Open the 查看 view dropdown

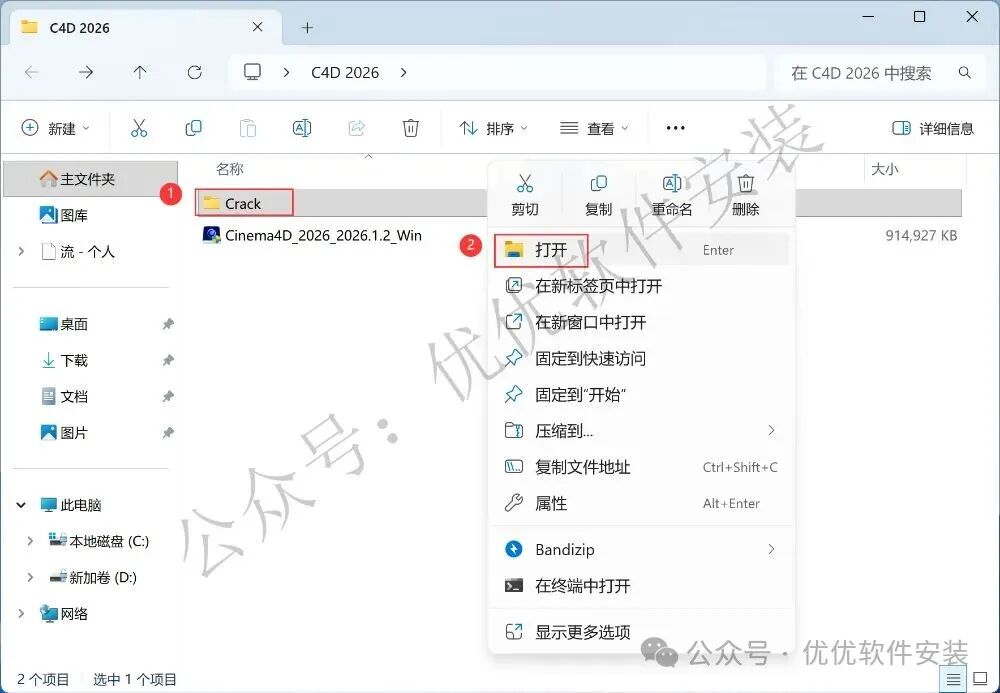coord(594,128)
